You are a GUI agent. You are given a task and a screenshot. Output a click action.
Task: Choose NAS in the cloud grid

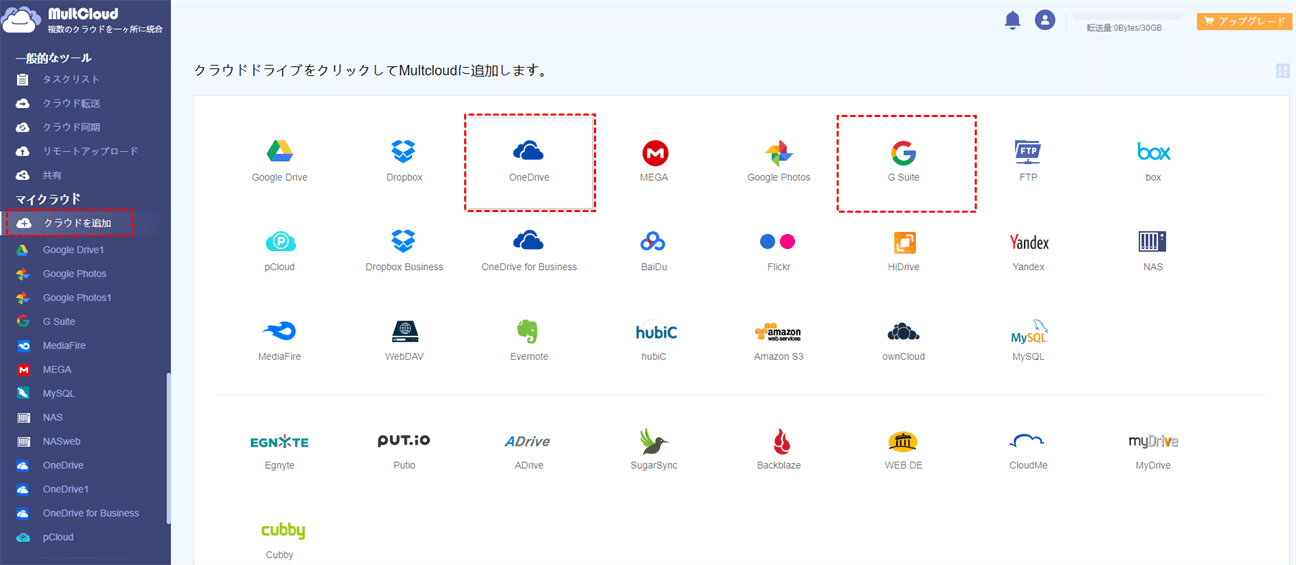tap(1153, 251)
